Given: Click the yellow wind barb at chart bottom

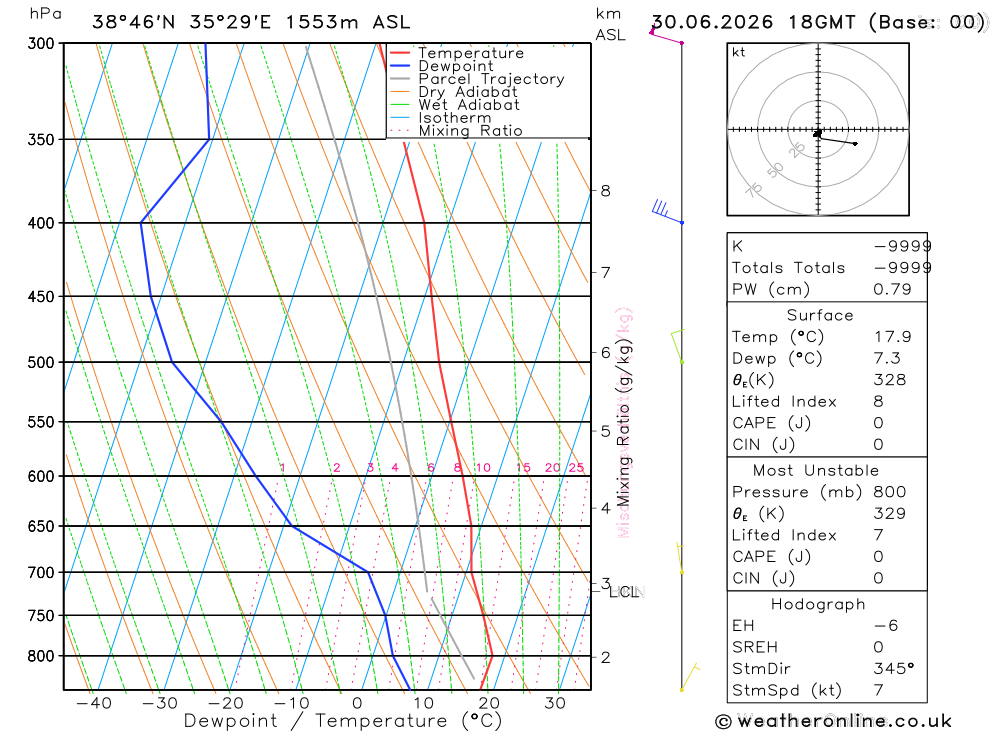Looking at the screenshot, I should 689,677.
